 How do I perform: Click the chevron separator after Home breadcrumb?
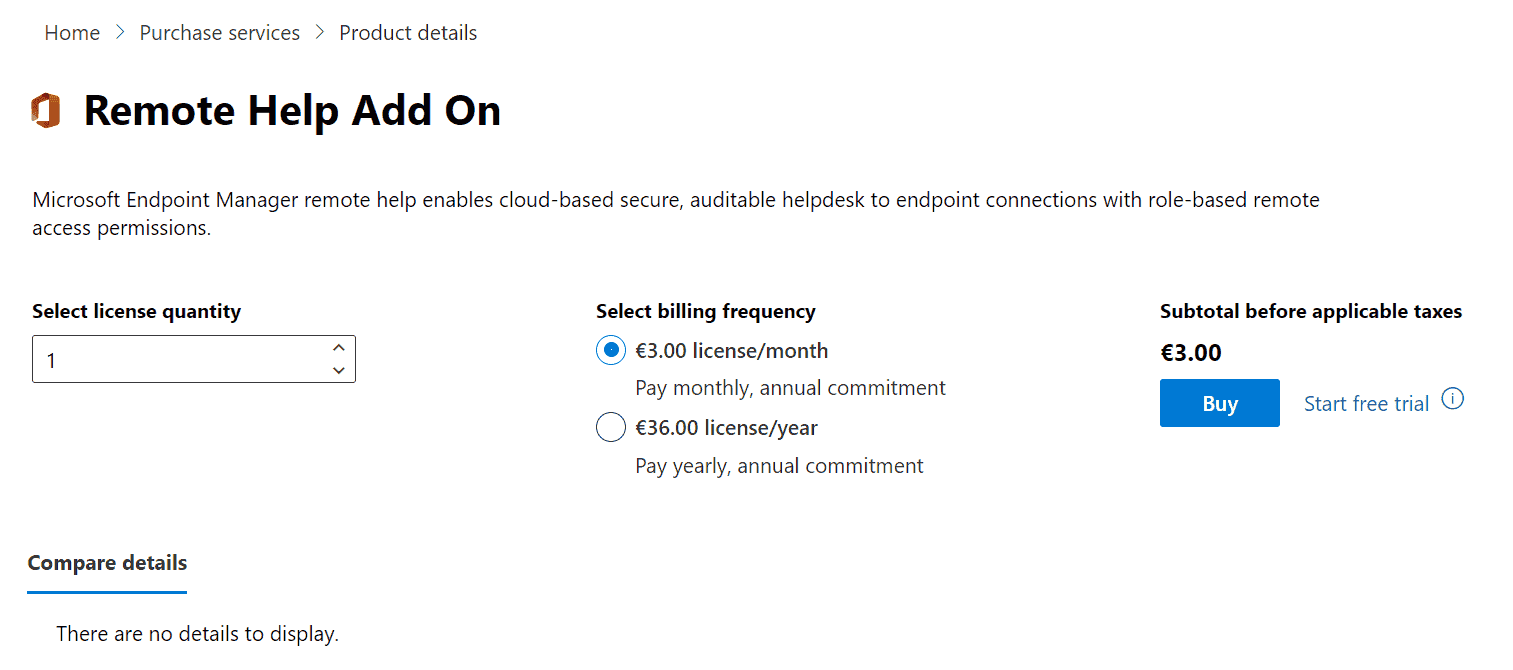(x=120, y=33)
